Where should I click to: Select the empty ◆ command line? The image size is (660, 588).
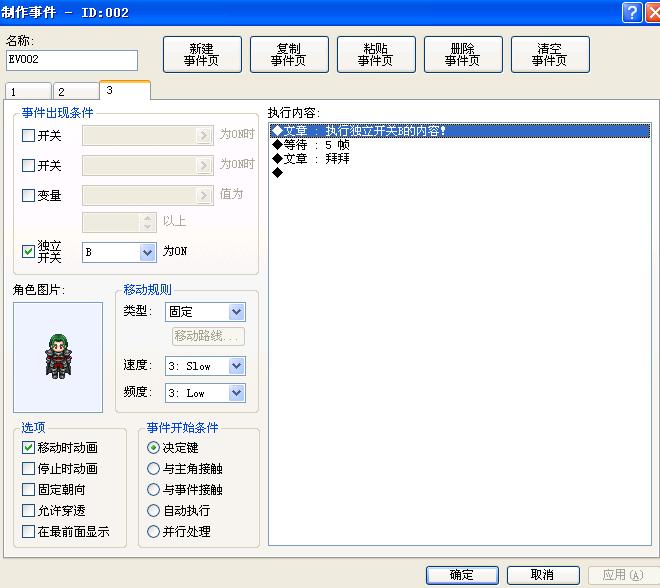click(460, 173)
